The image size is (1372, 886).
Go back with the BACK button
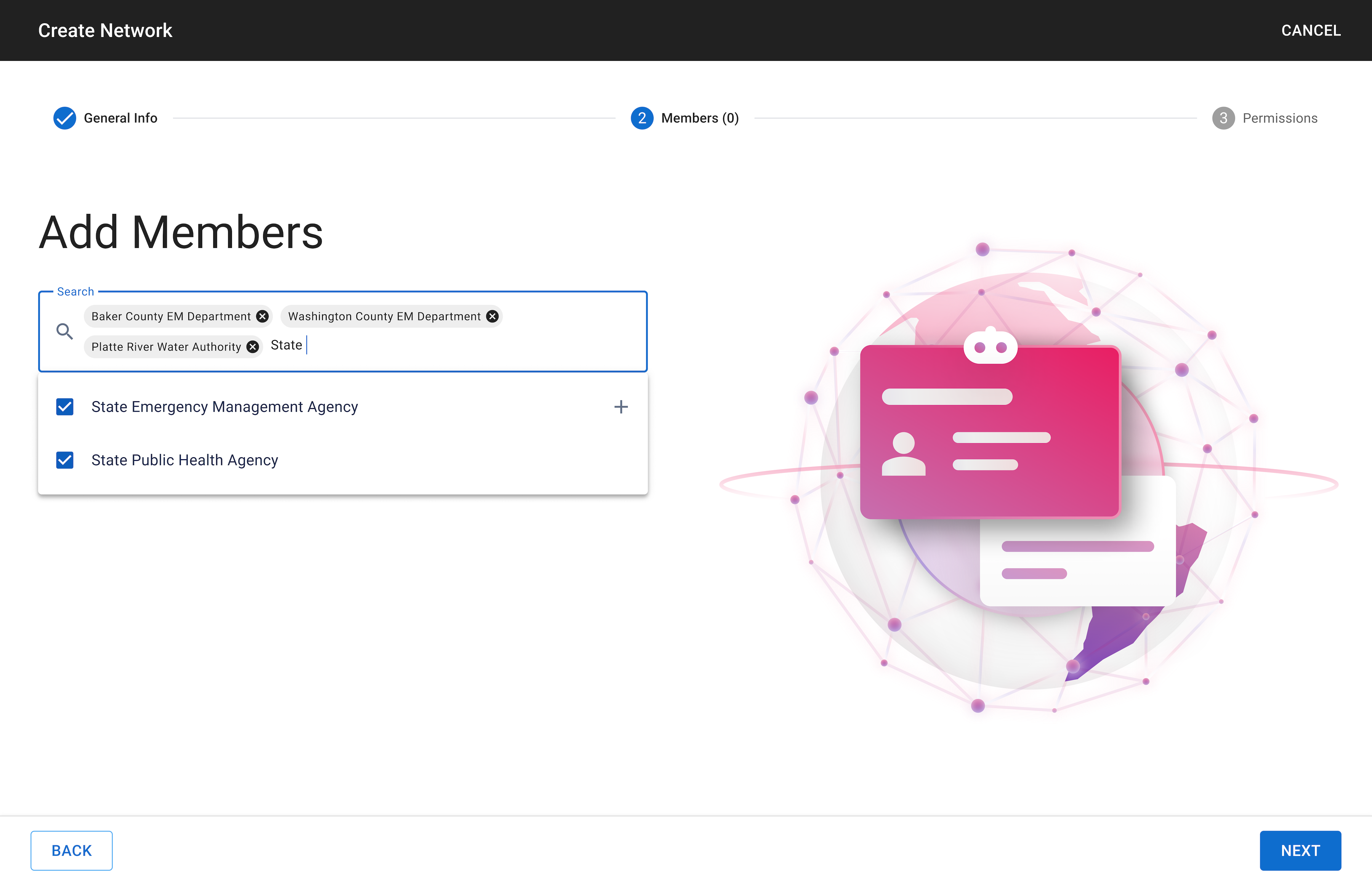coord(71,850)
